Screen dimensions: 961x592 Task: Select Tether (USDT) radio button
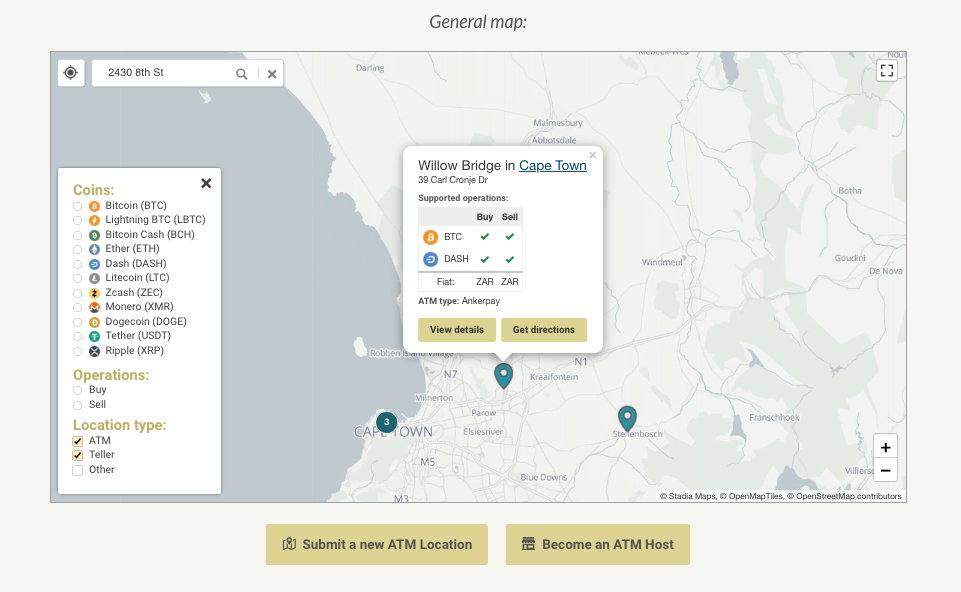[x=77, y=336]
